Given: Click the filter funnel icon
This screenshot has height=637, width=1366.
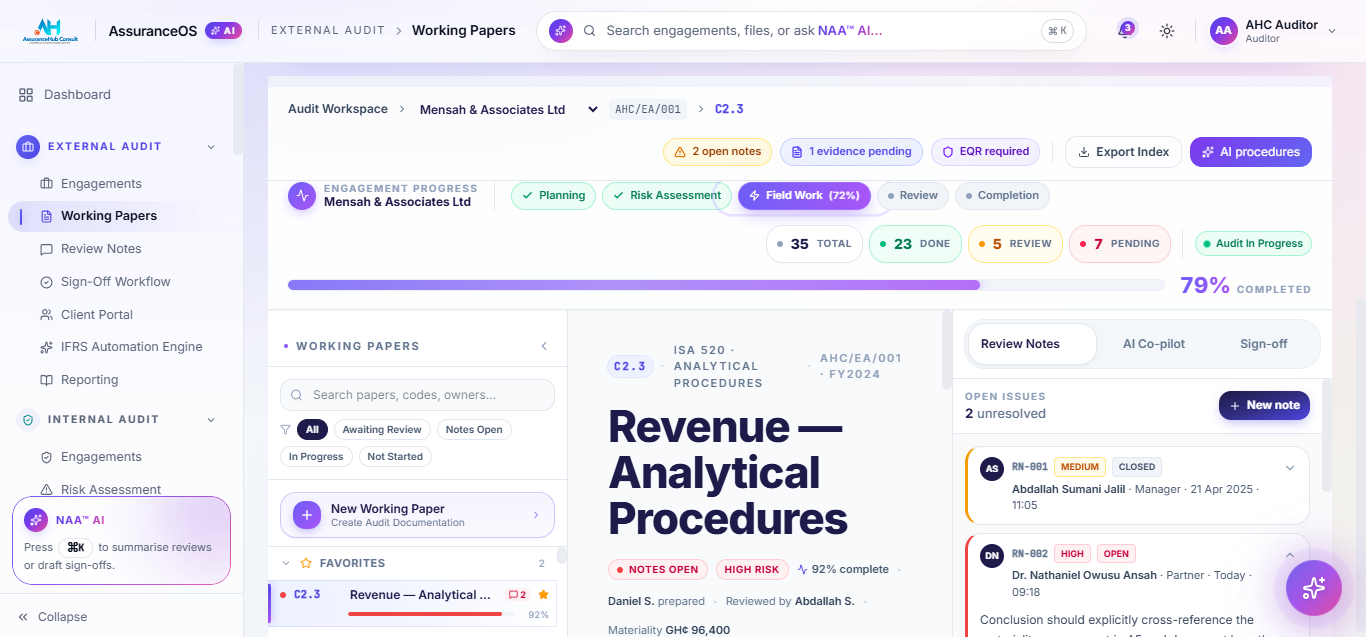Looking at the screenshot, I should click(x=286, y=430).
